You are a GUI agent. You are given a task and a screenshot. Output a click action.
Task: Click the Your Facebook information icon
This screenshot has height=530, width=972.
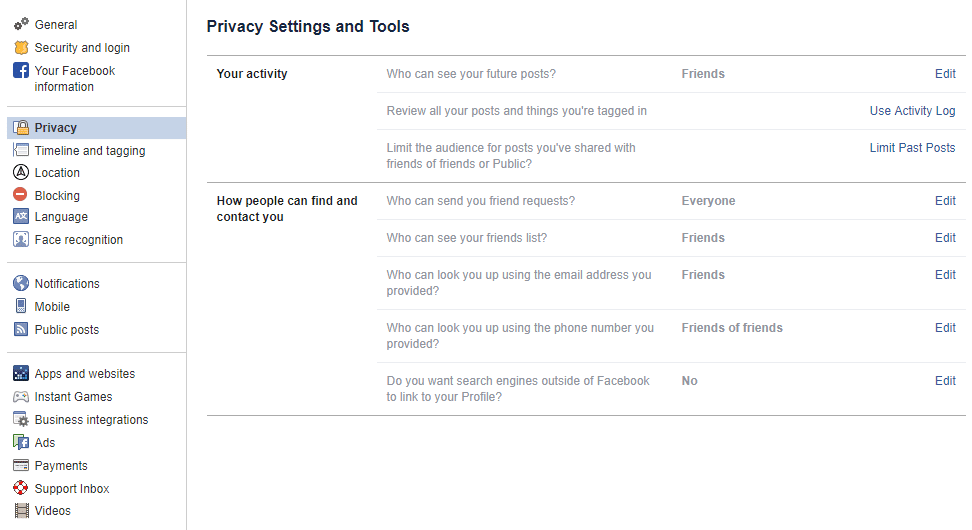21,70
